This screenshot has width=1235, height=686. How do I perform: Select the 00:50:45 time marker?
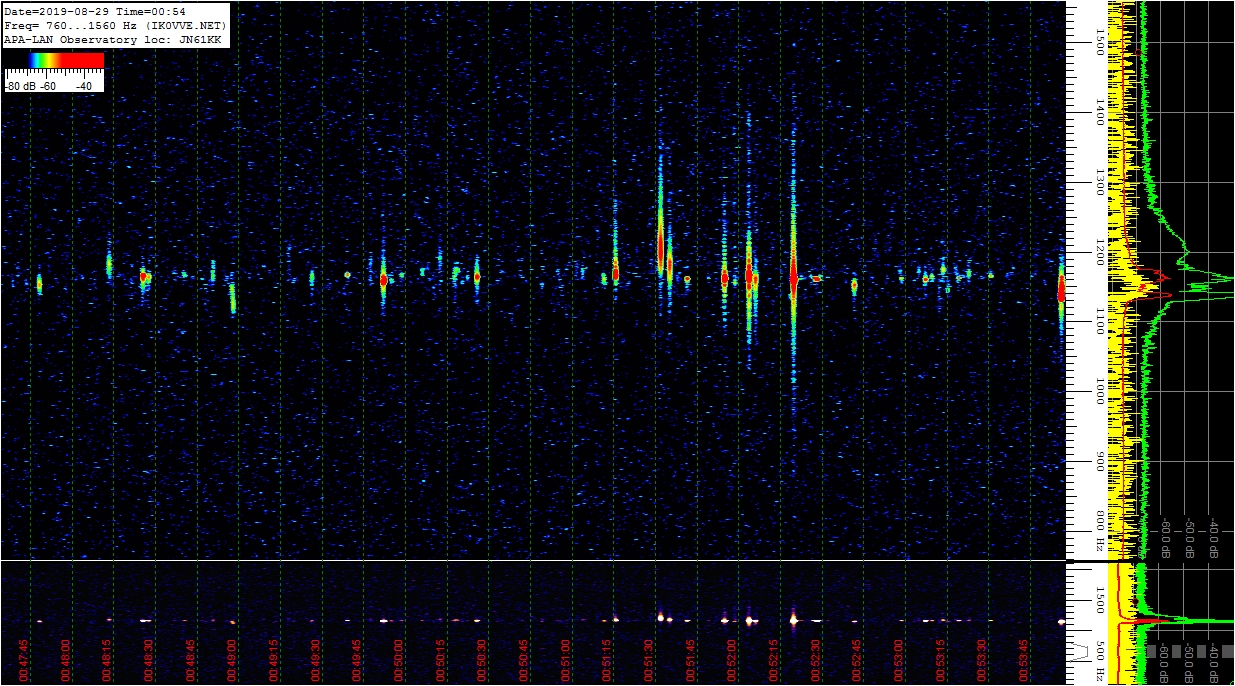point(524,661)
